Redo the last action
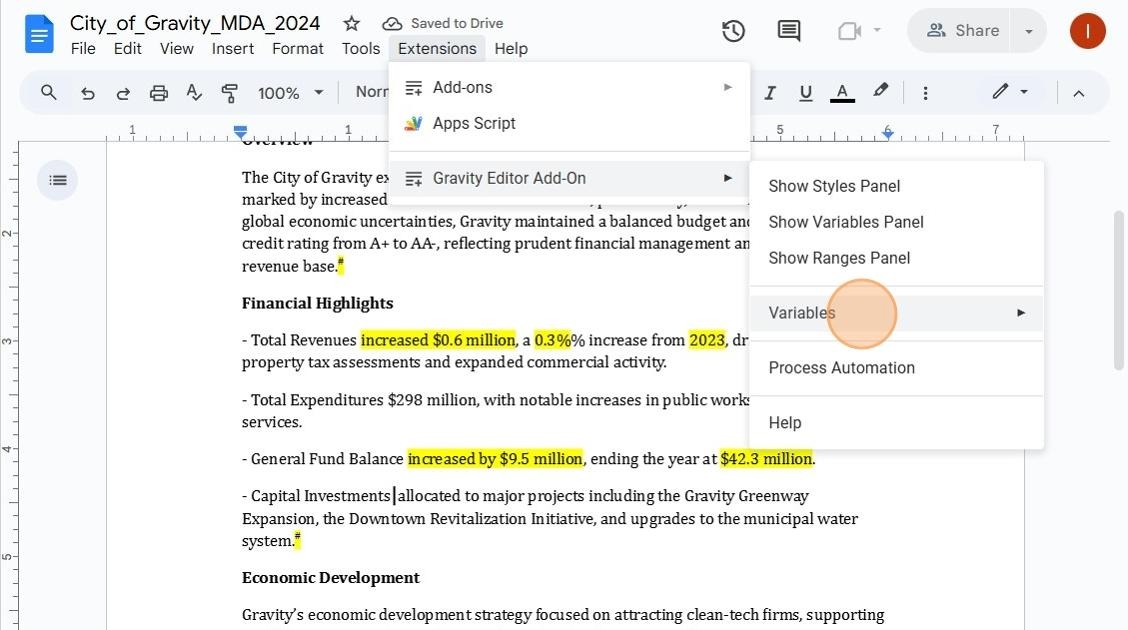 (x=123, y=93)
